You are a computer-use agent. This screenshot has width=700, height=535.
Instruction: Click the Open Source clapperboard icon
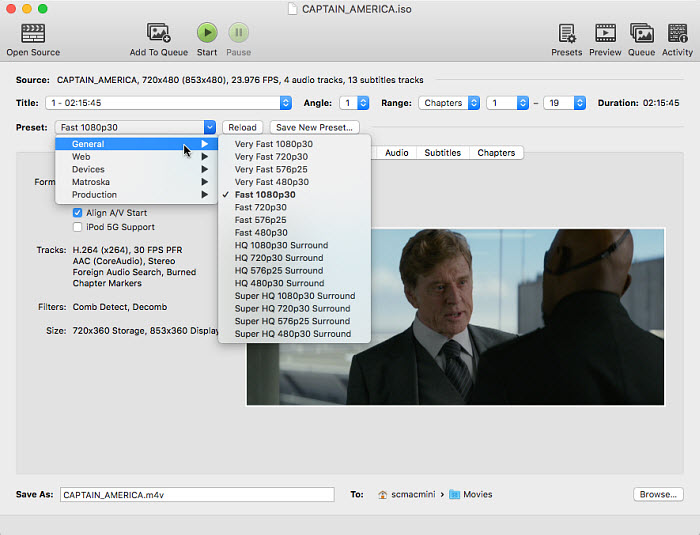coord(33,33)
